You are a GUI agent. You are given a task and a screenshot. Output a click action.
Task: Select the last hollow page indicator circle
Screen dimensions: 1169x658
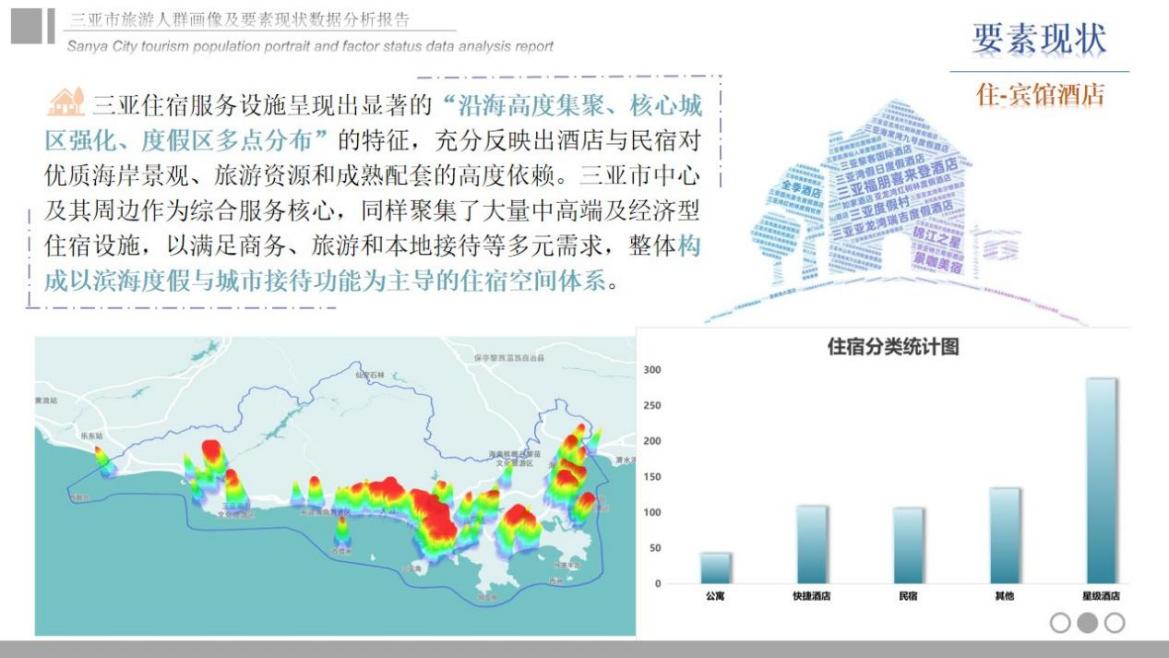(1114, 623)
